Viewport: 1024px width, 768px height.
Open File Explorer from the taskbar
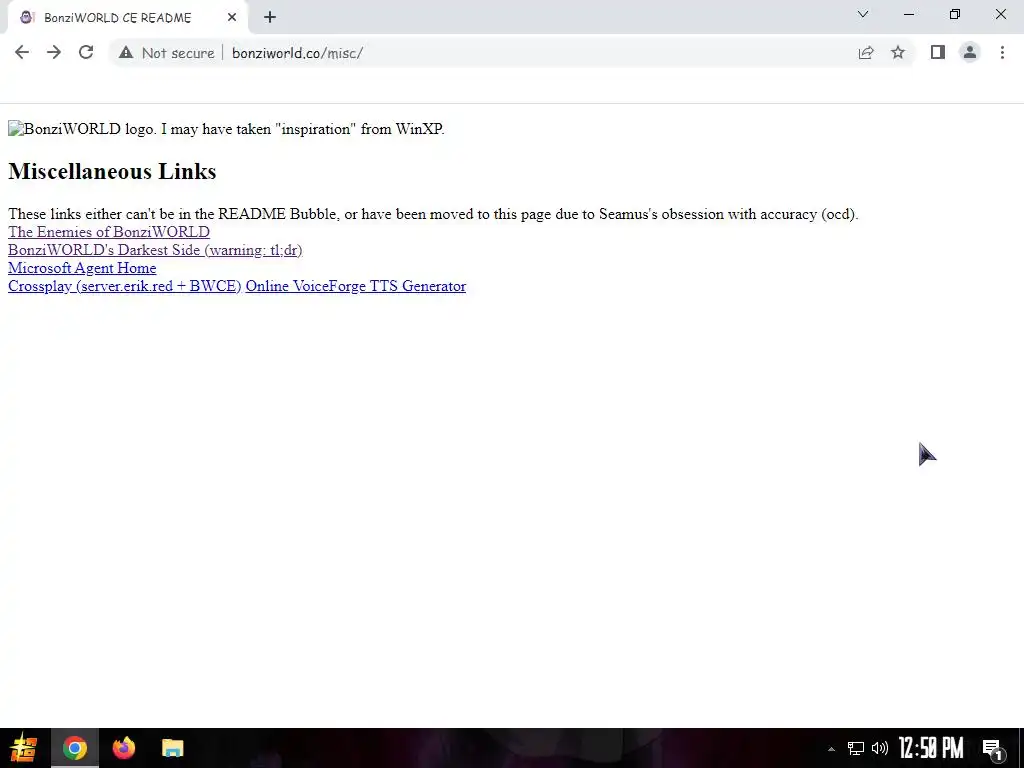(x=172, y=748)
